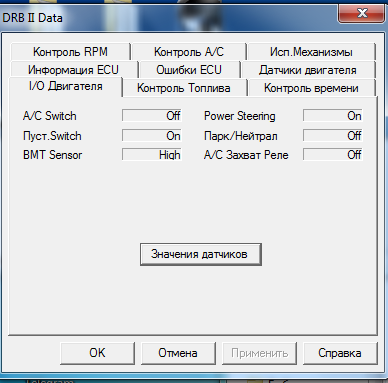388x383 pixels.
Task: Click the A/C Захват Реле label
Action: 246,155
